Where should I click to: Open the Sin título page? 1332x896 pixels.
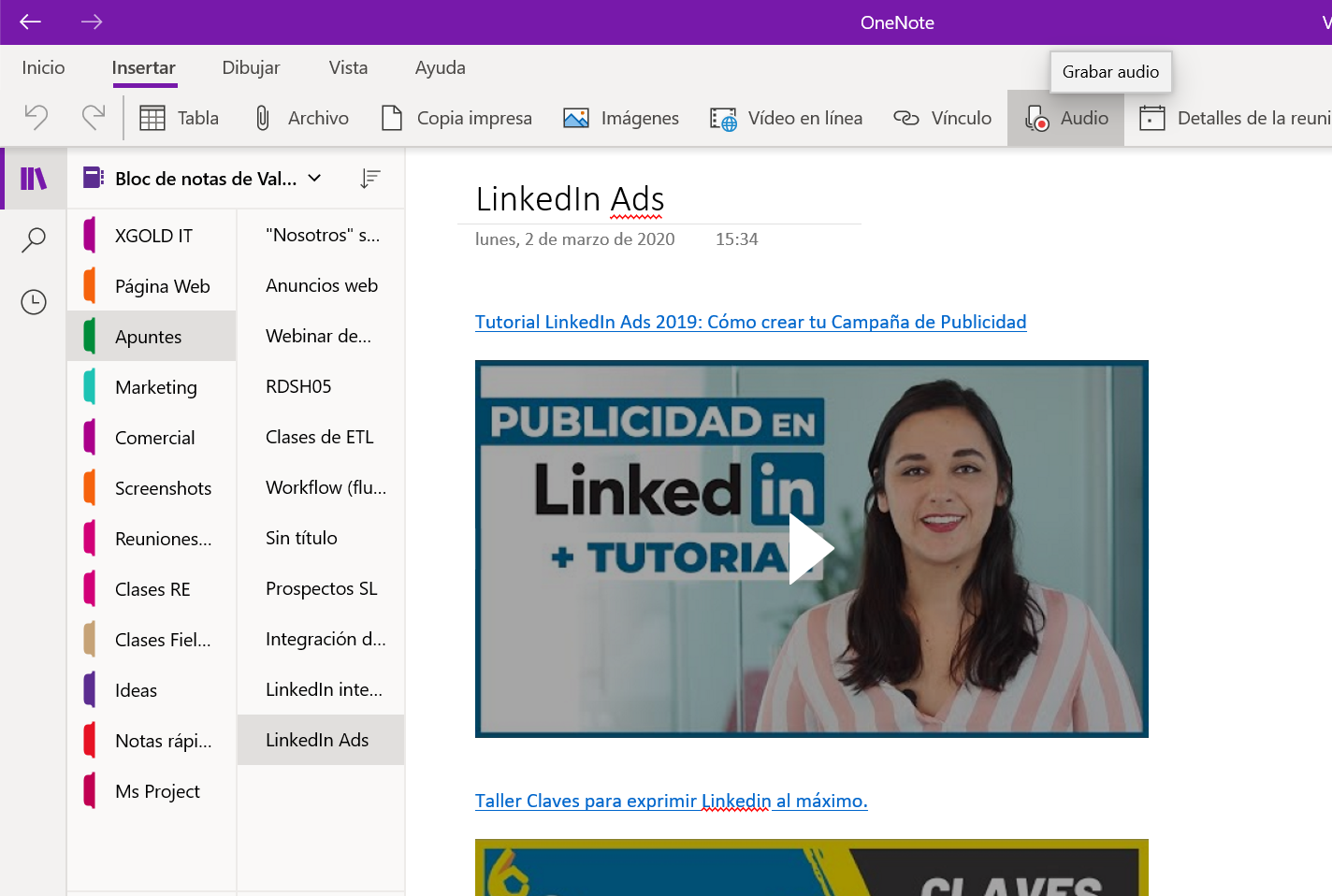click(321, 538)
